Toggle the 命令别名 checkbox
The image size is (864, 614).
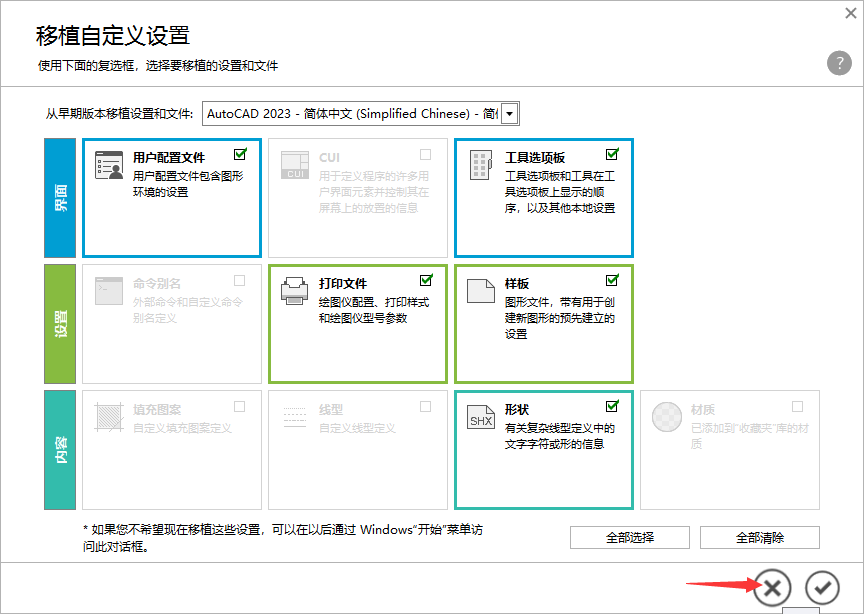(x=240, y=281)
